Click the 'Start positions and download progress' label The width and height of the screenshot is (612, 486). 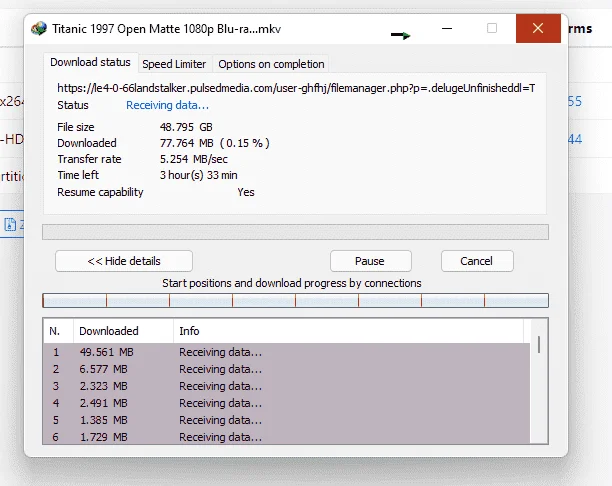(292, 283)
